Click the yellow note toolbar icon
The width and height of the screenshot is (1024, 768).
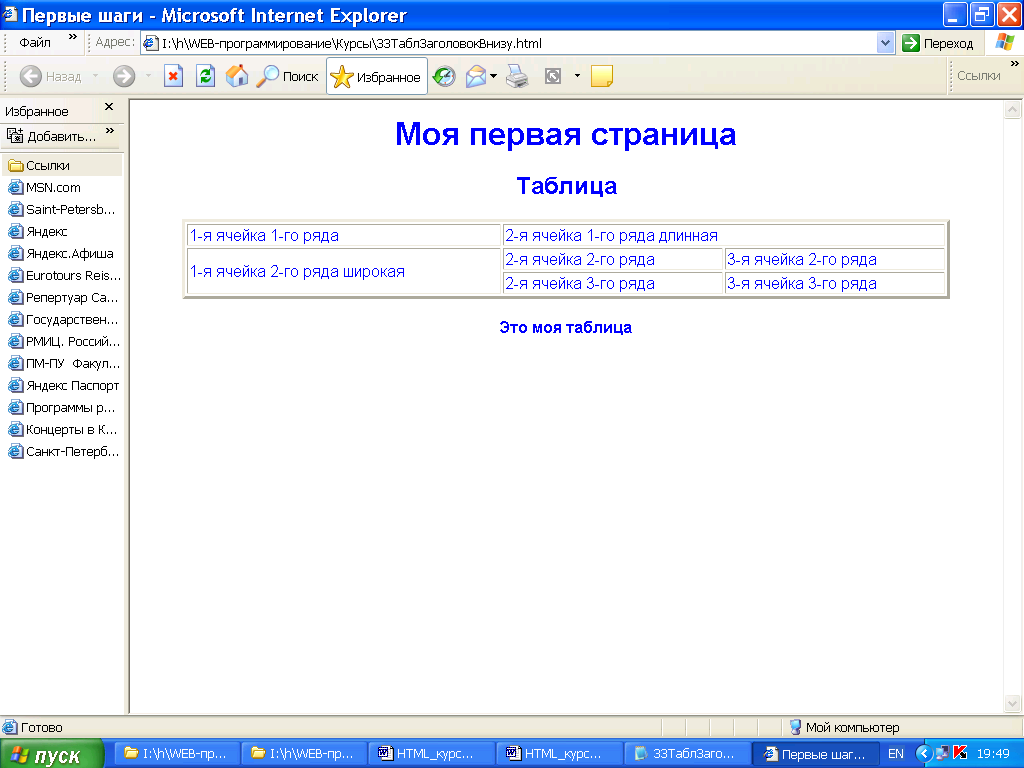pos(601,76)
